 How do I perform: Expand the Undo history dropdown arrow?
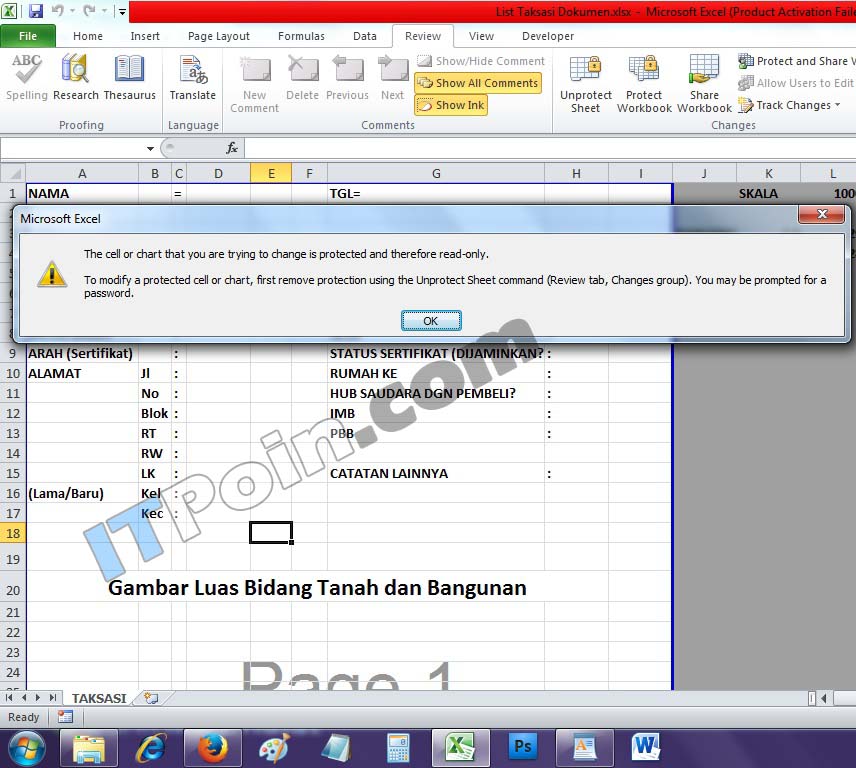tap(72, 10)
